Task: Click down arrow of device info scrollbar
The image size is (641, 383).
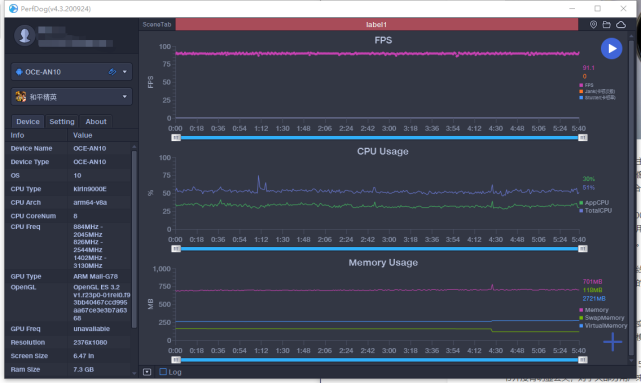Action: pos(134,373)
